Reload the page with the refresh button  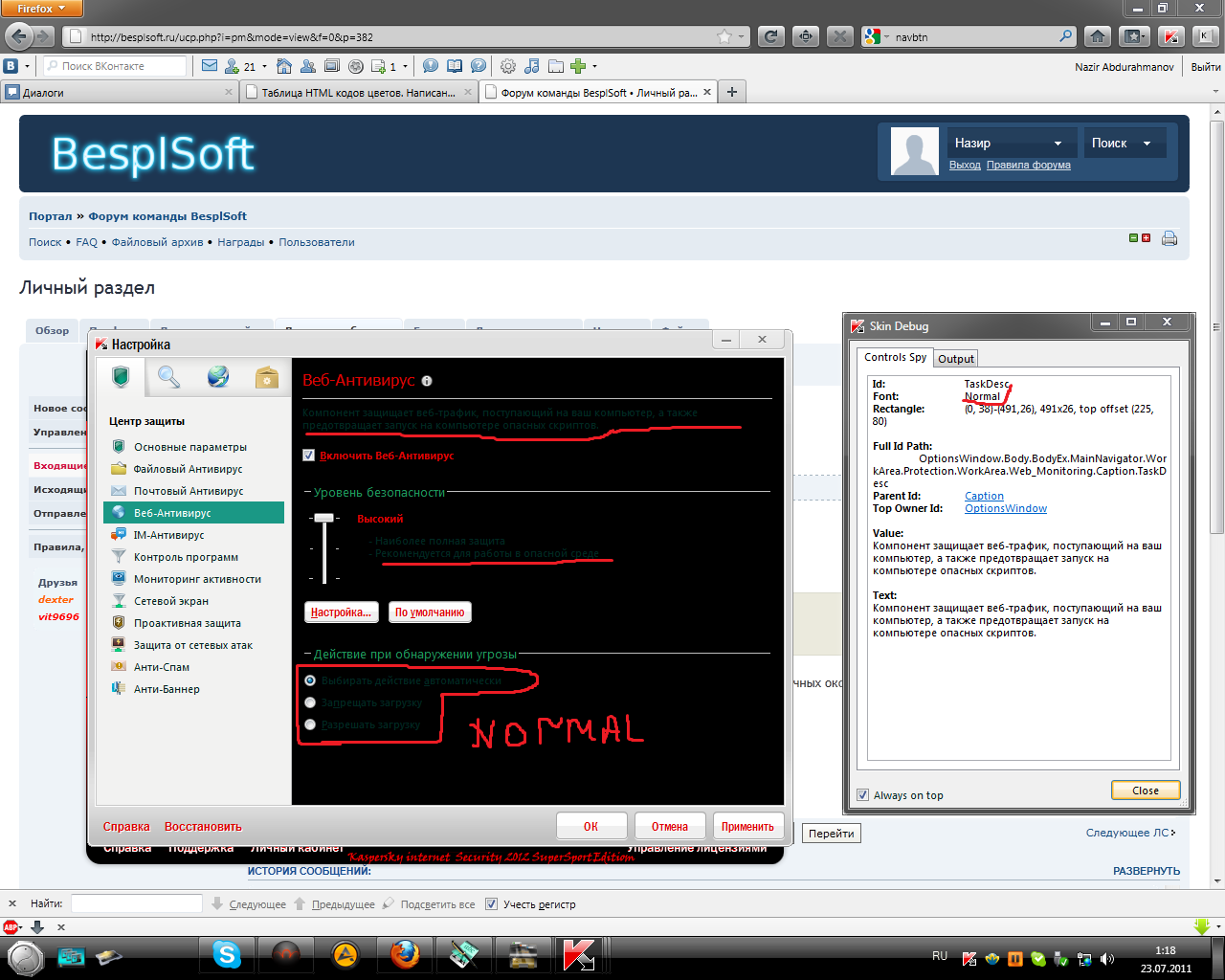771,36
